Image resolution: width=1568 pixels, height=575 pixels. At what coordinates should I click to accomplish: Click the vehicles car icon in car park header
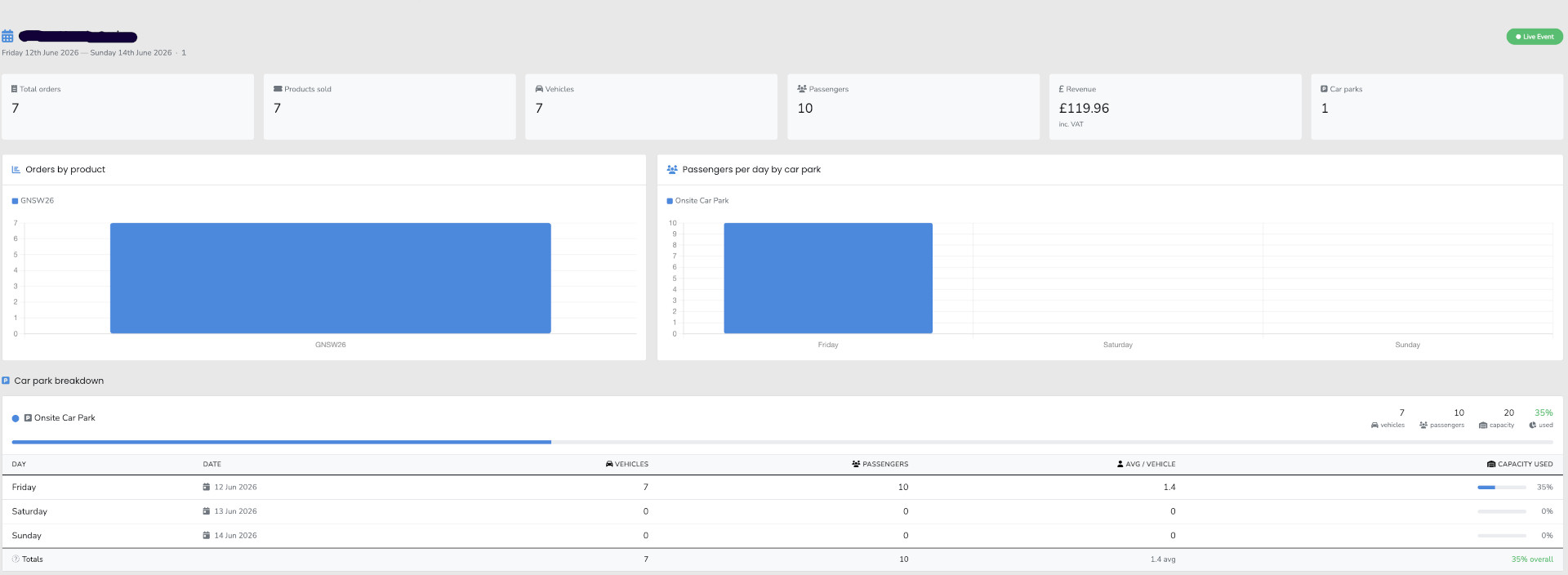coord(1374,426)
